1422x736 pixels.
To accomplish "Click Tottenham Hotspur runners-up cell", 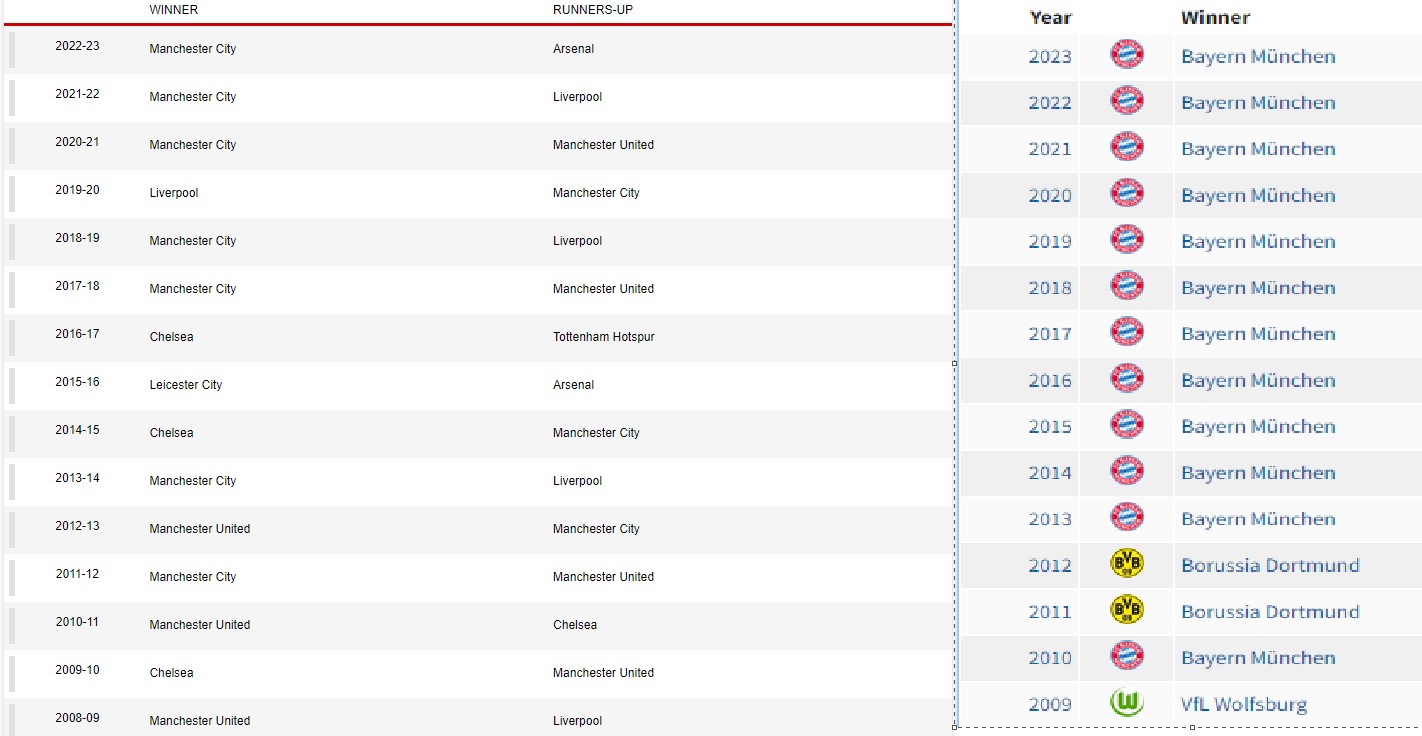I will click(604, 337).
